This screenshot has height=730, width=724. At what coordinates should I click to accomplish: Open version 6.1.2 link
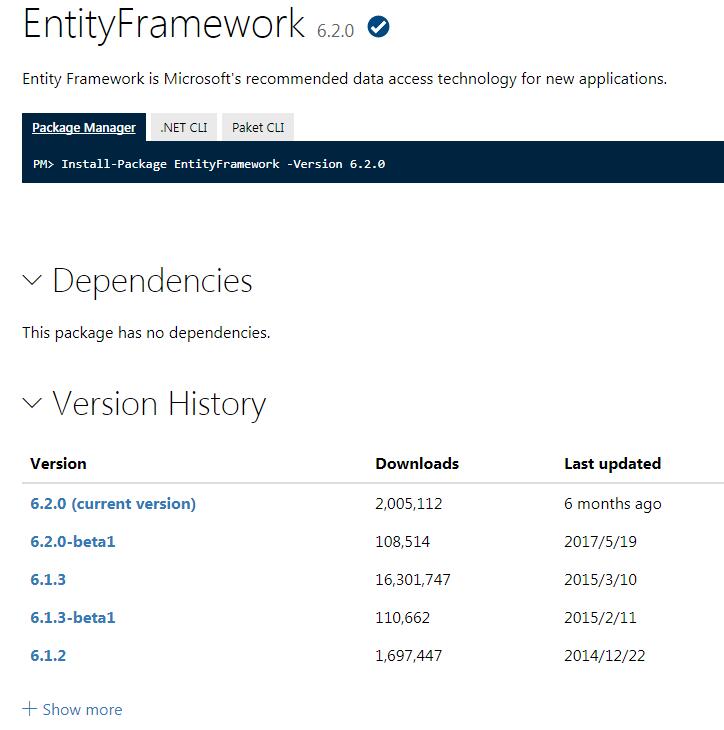pos(48,656)
